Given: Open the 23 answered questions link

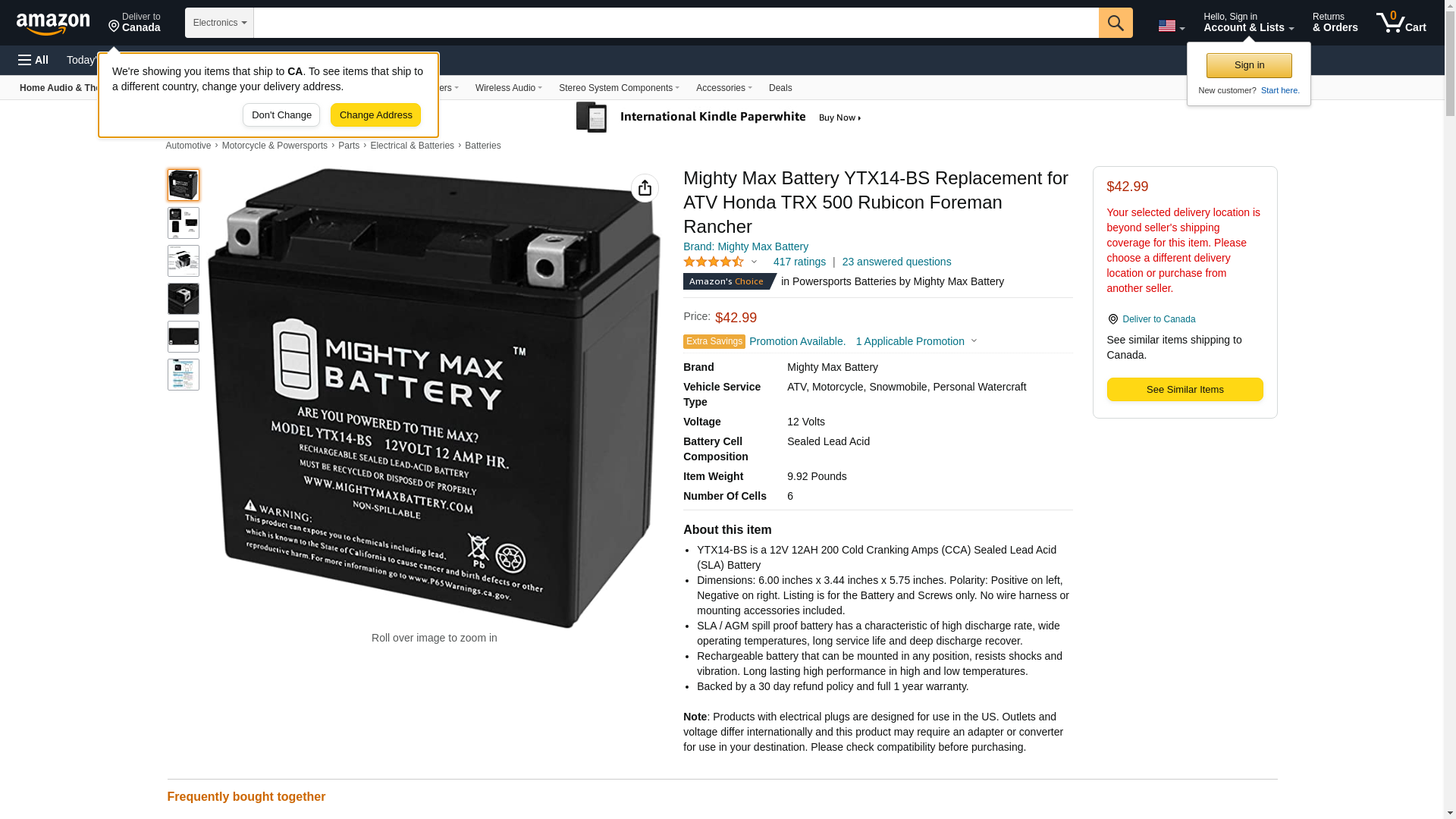Looking at the screenshot, I should point(896,262).
